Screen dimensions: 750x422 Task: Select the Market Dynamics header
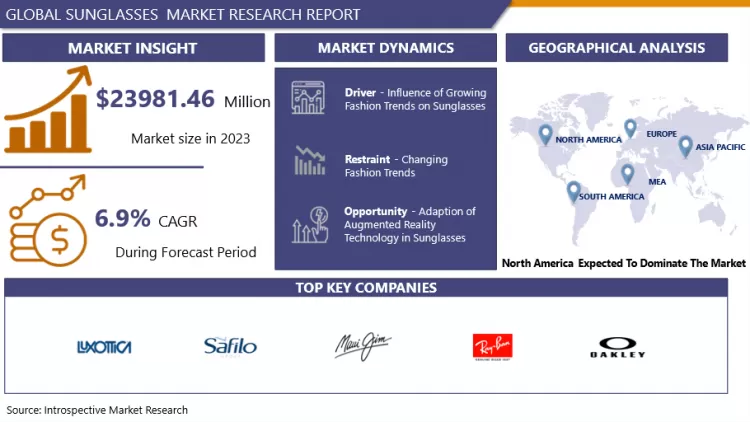[x=386, y=48]
